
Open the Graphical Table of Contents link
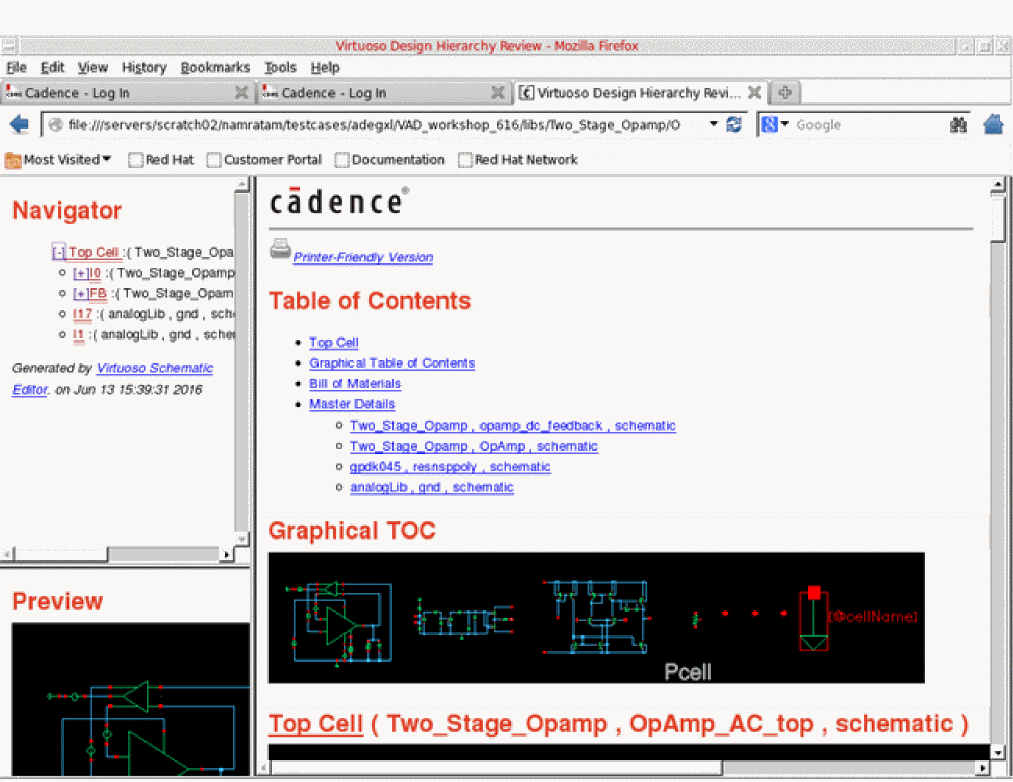pyautogui.click(x=392, y=363)
